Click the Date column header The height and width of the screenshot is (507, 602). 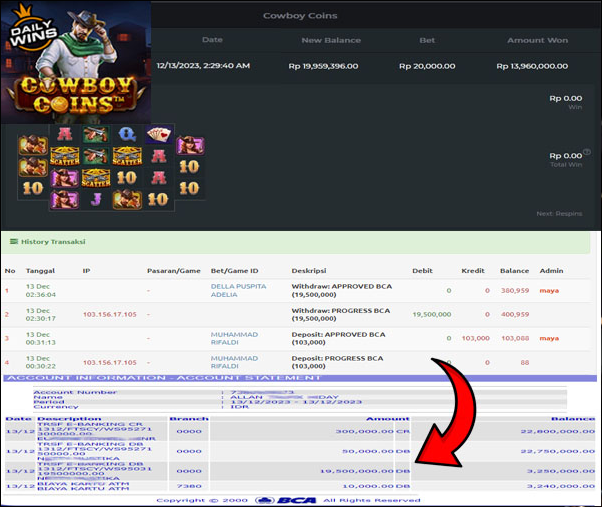212,40
